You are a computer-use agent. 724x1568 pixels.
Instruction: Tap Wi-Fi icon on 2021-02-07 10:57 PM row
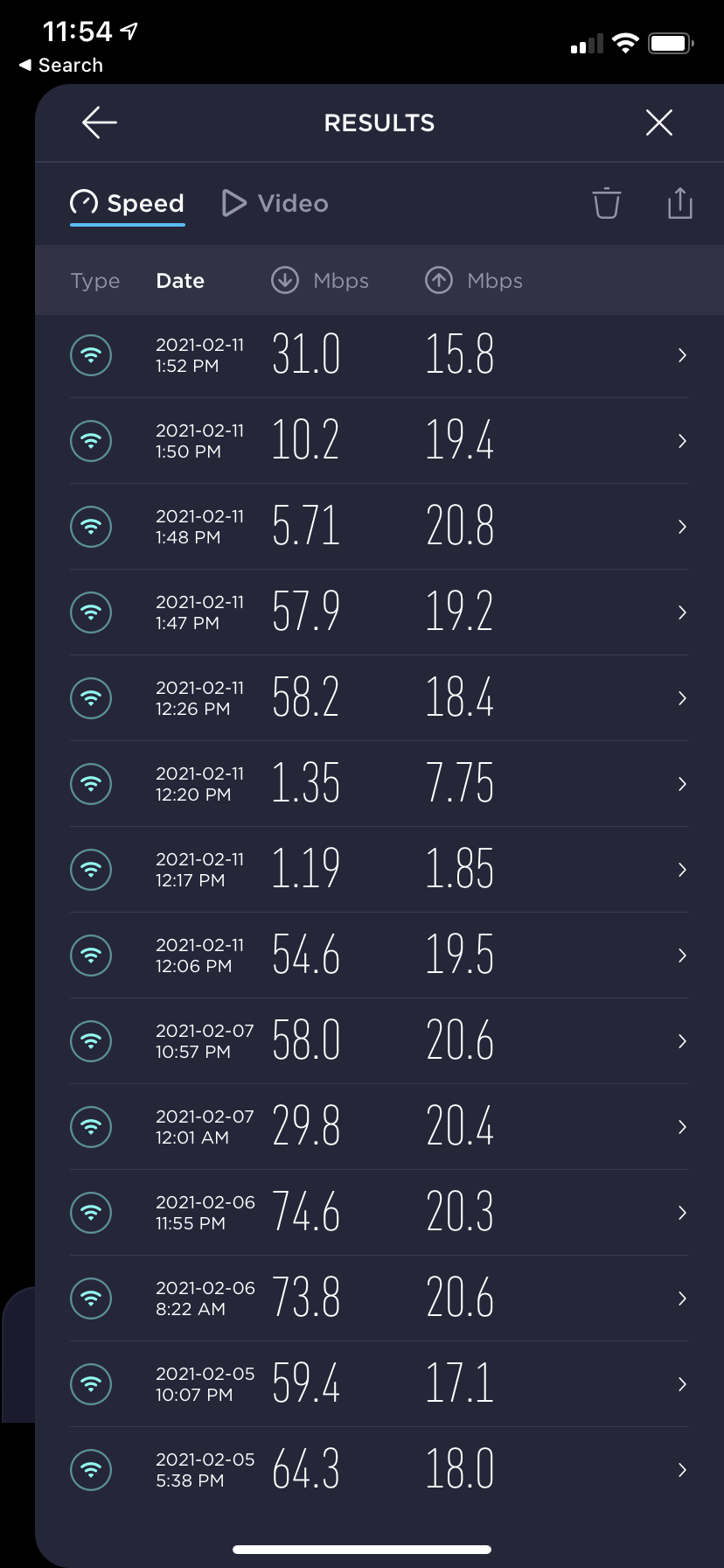click(x=91, y=1041)
